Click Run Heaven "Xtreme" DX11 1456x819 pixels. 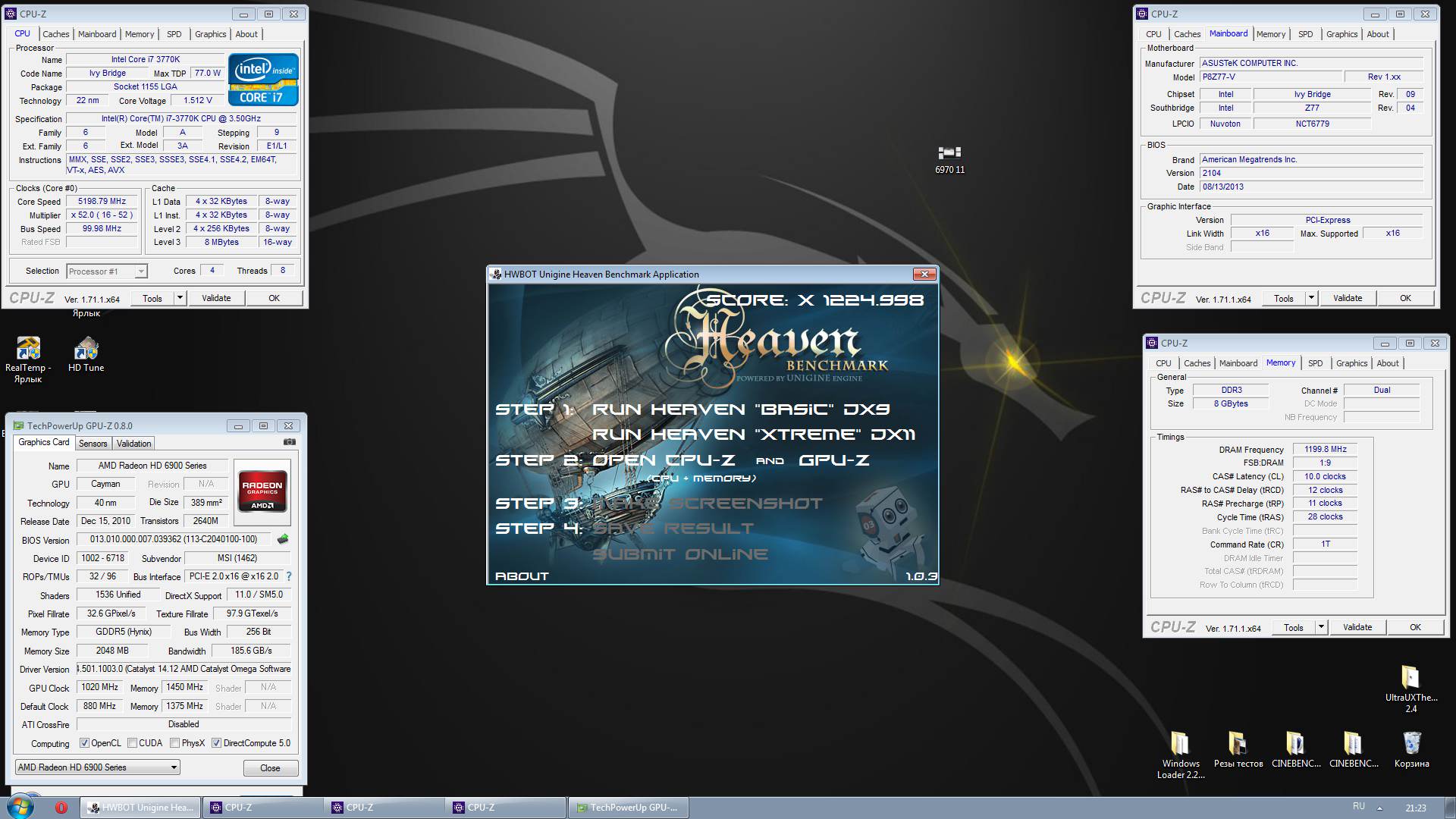point(754,435)
